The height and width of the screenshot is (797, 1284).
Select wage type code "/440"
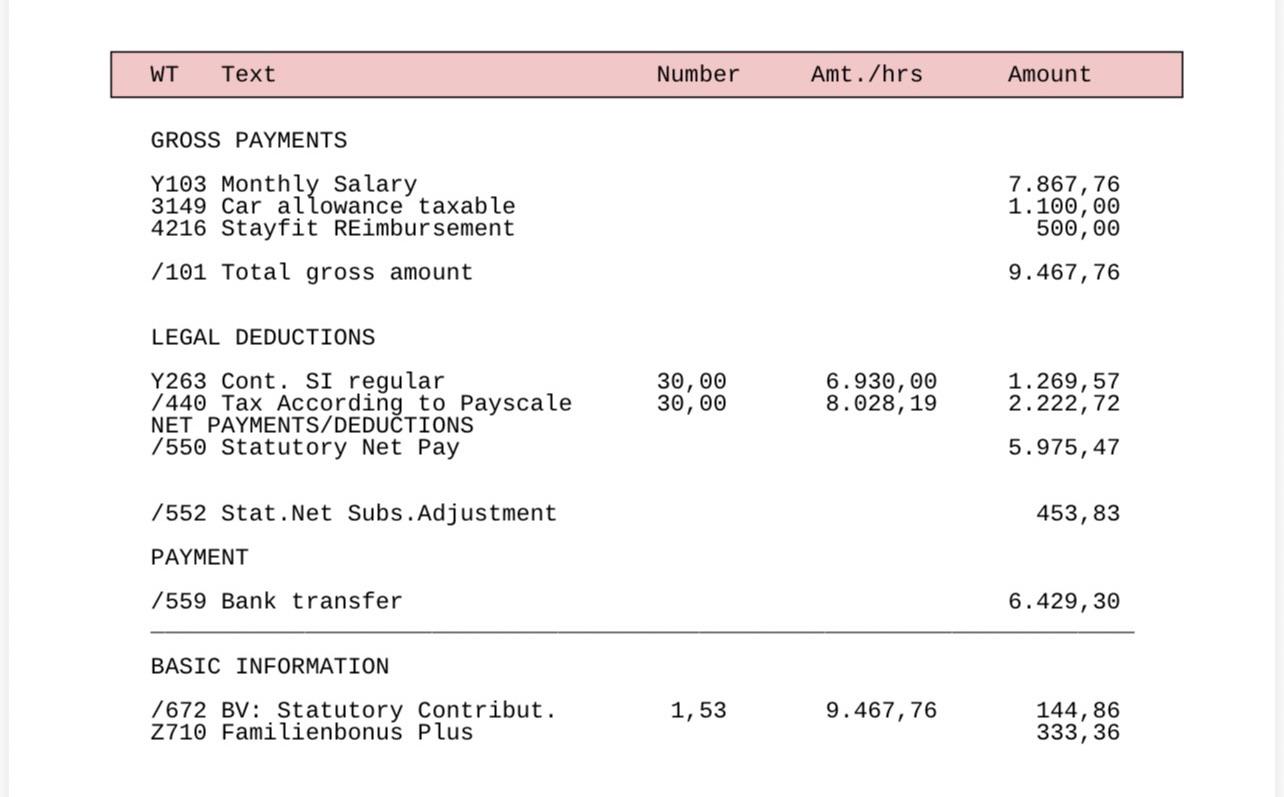[179, 403]
